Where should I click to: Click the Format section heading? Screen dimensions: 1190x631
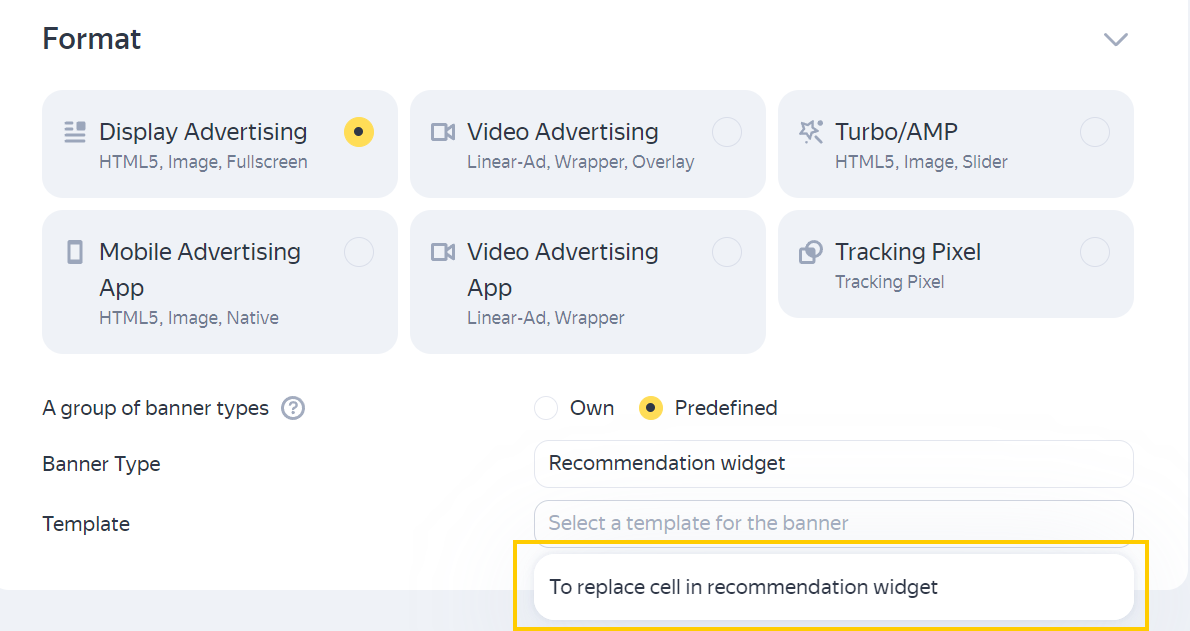pos(92,39)
